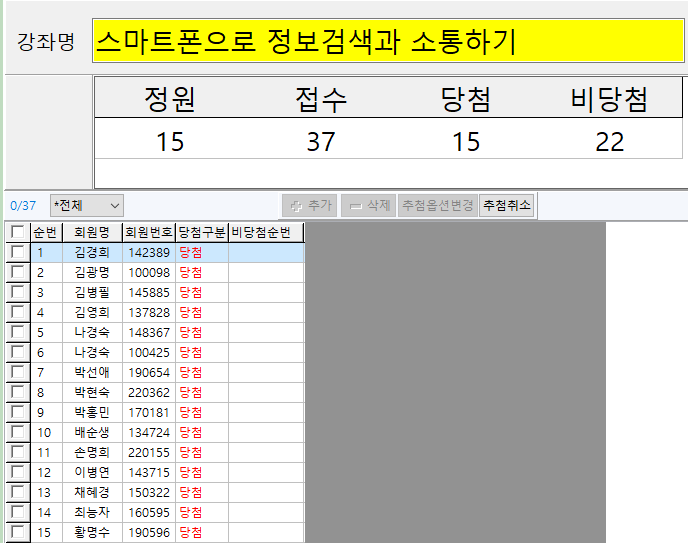This screenshot has width=688, height=543.
Task: Check the box for row 2 김광명
Action: pyautogui.click(x=18, y=272)
